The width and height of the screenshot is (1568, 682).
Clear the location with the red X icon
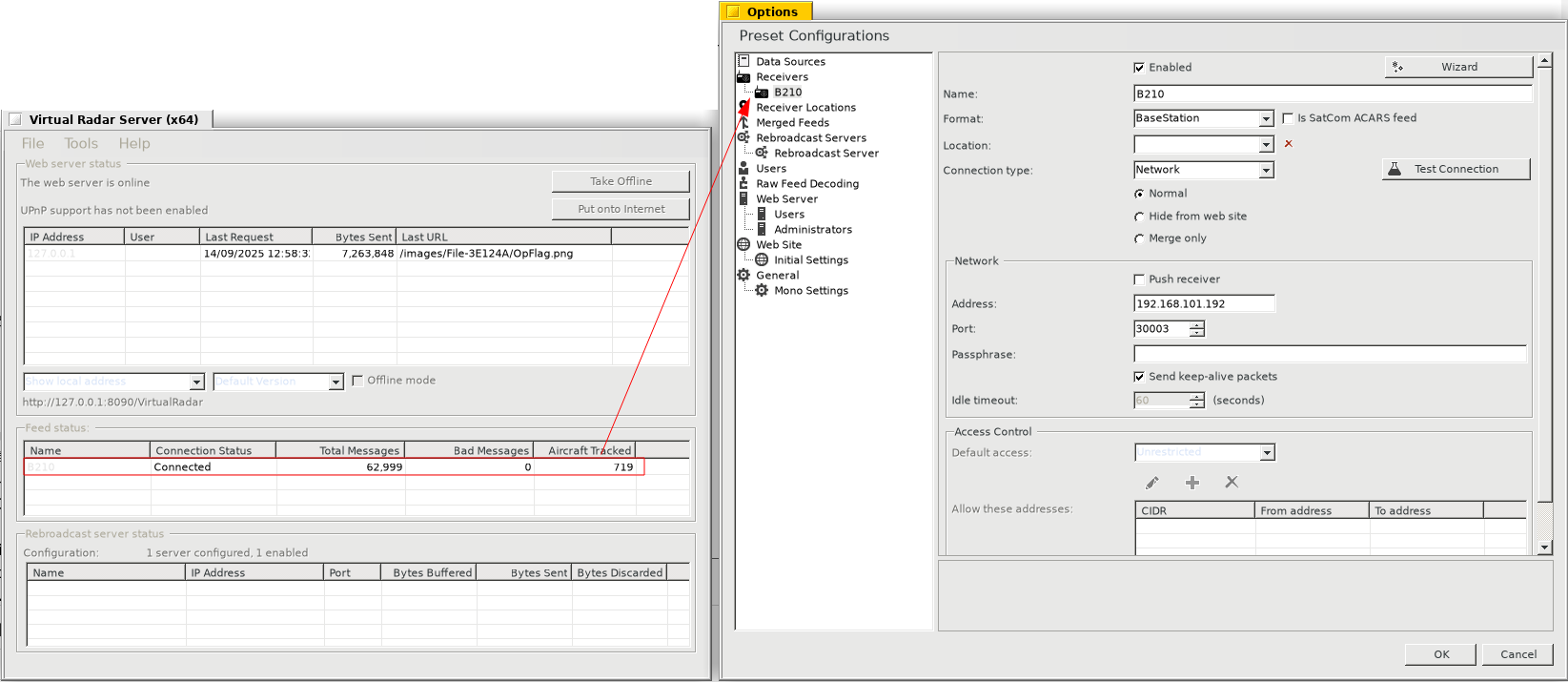point(1288,144)
